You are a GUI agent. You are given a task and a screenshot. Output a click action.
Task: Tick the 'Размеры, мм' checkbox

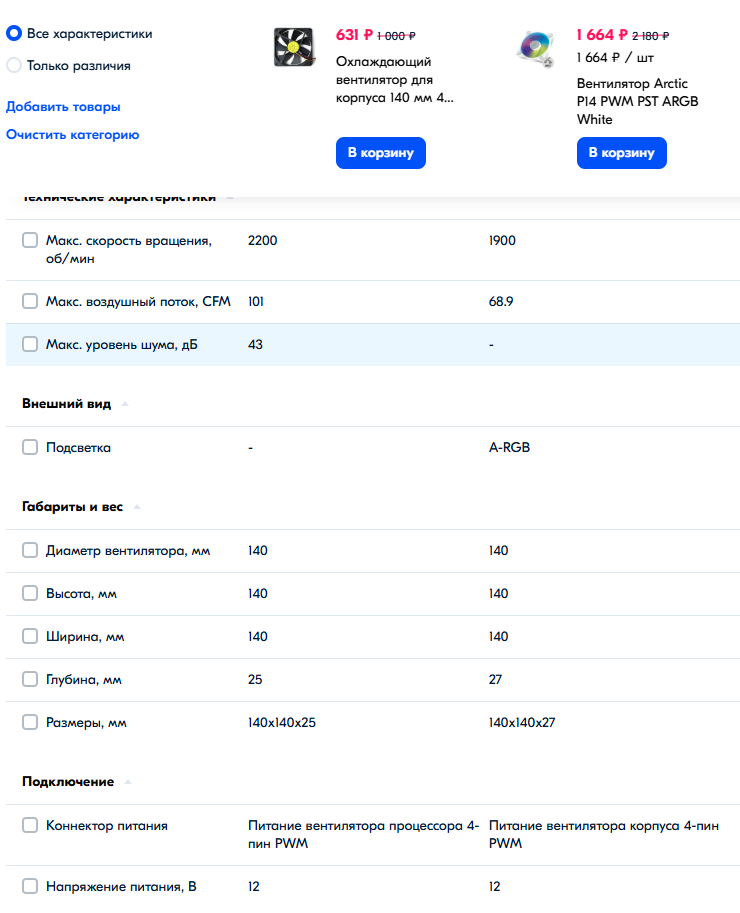point(30,723)
